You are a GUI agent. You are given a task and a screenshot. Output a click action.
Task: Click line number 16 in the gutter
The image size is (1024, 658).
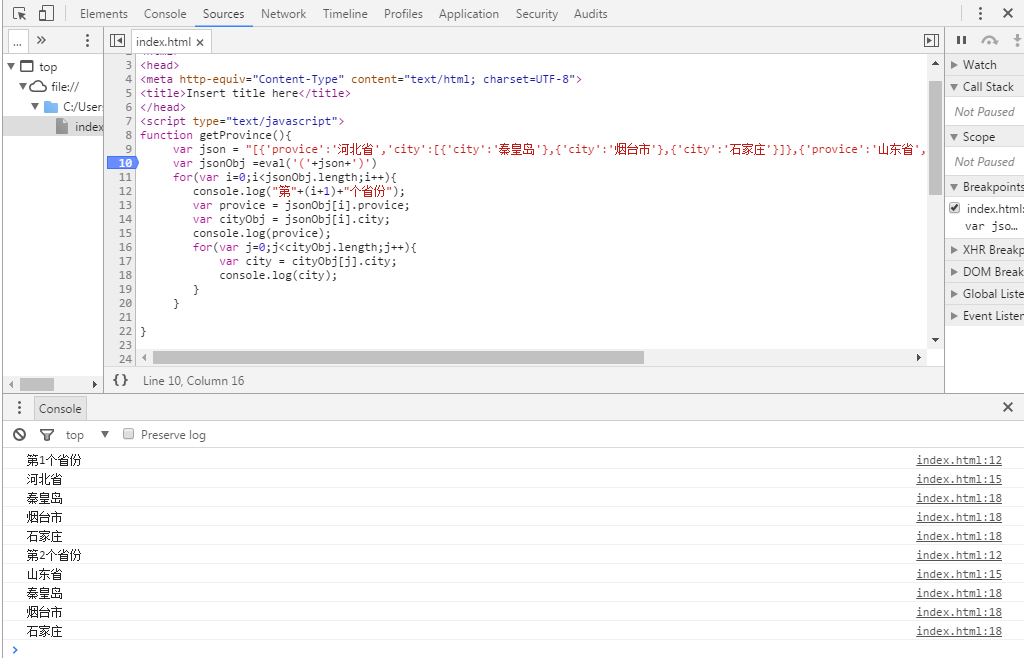click(125, 247)
